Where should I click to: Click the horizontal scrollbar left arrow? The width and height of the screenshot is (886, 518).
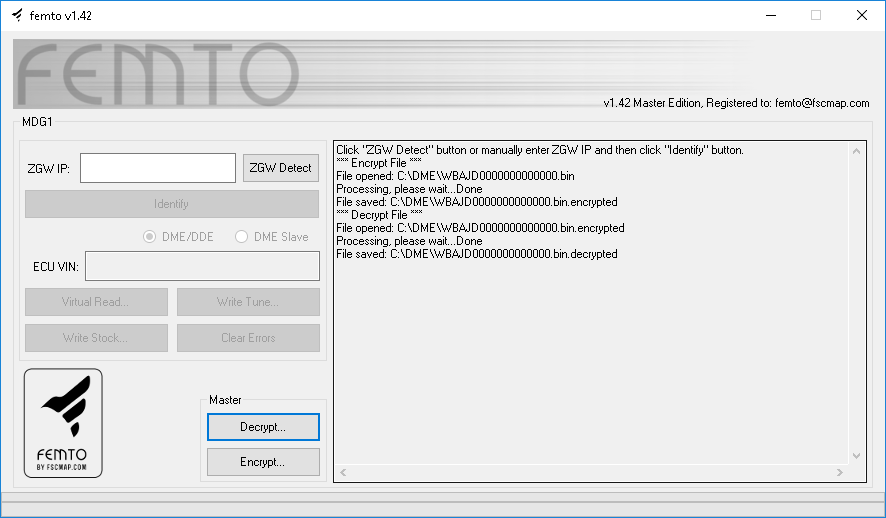pyautogui.click(x=343, y=472)
